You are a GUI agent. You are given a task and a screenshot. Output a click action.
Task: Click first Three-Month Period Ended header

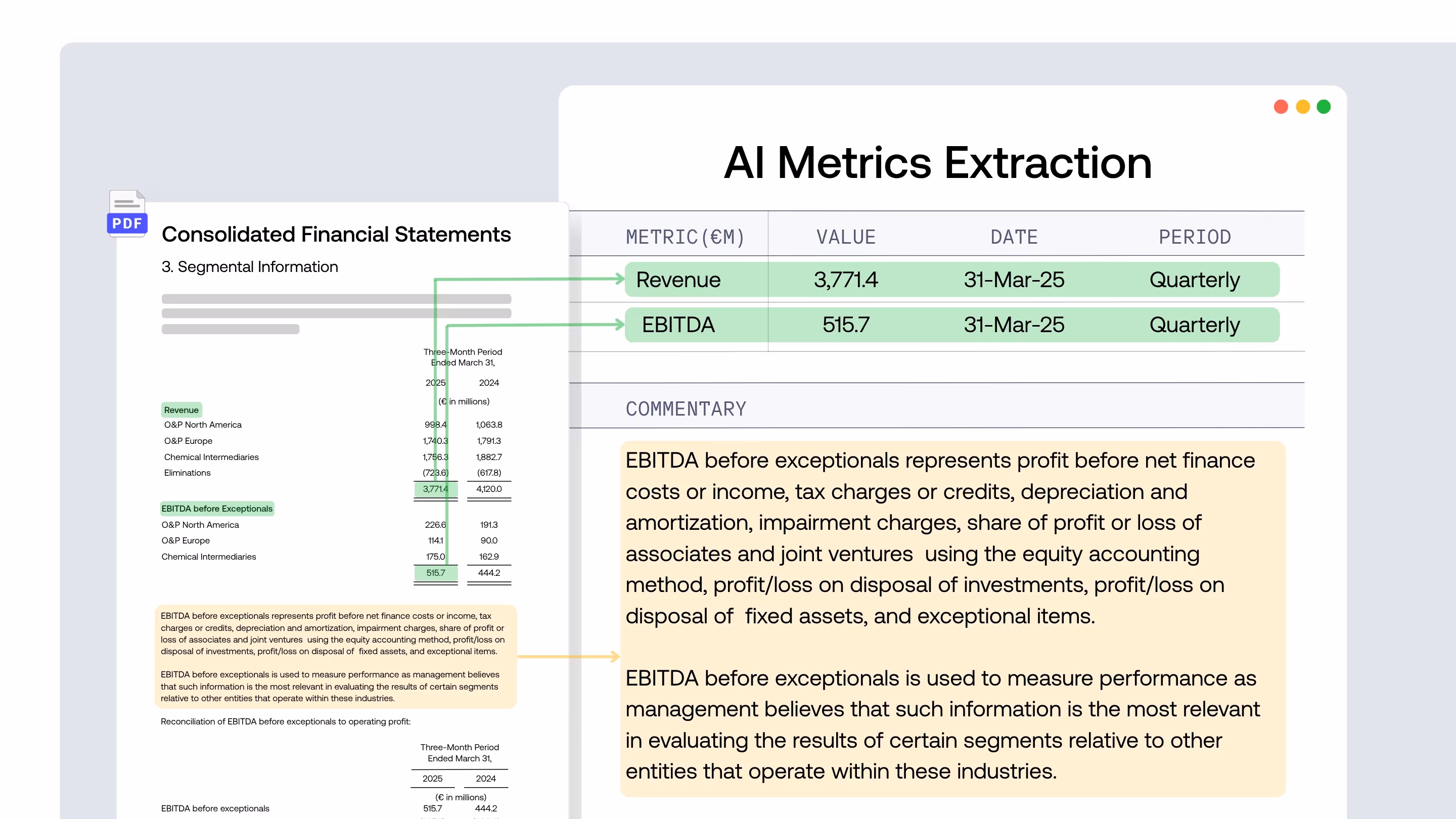tap(463, 357)
